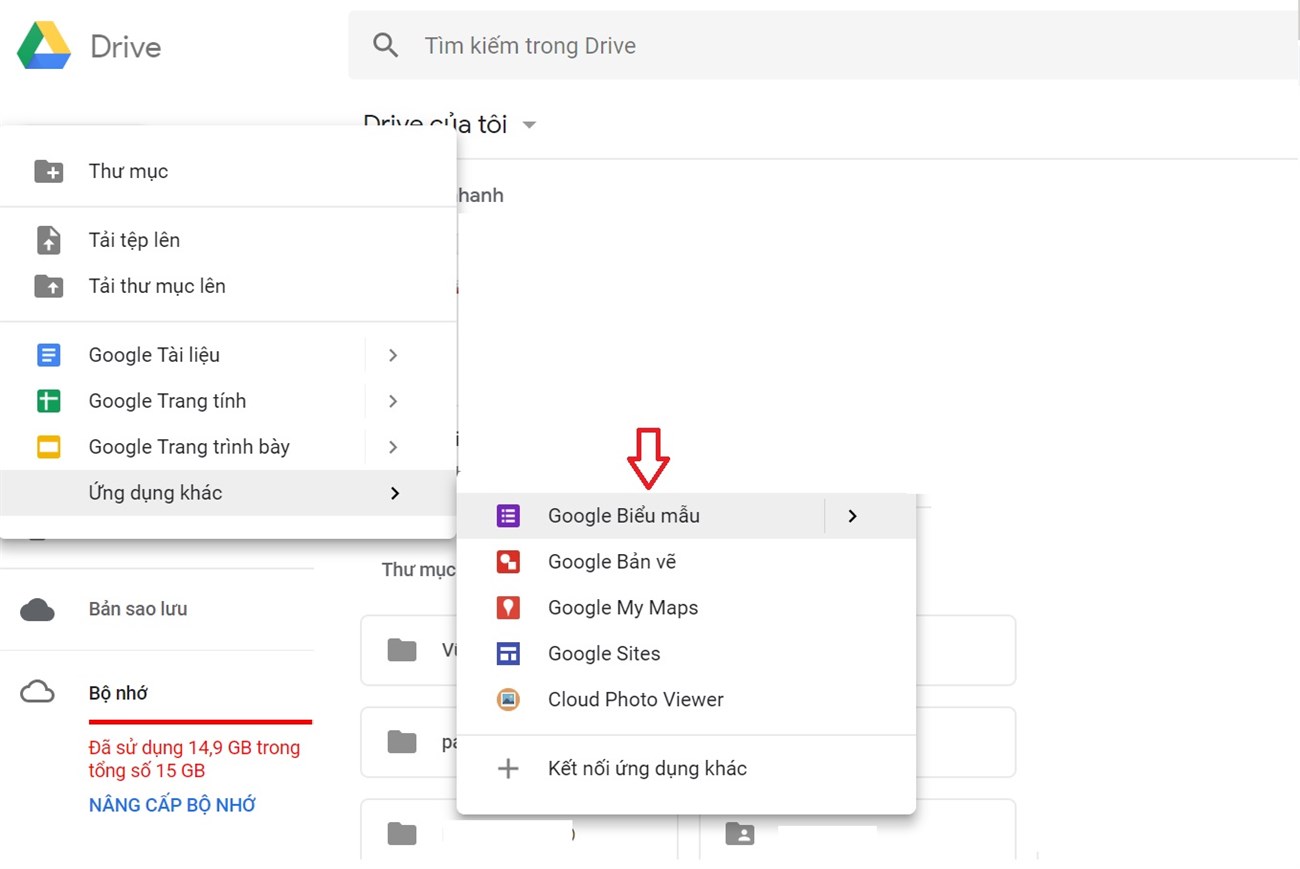Click the search magnifier icon
Viewport: 1300px width, 869px height.
pyautogui.click(x=385, y=45)
